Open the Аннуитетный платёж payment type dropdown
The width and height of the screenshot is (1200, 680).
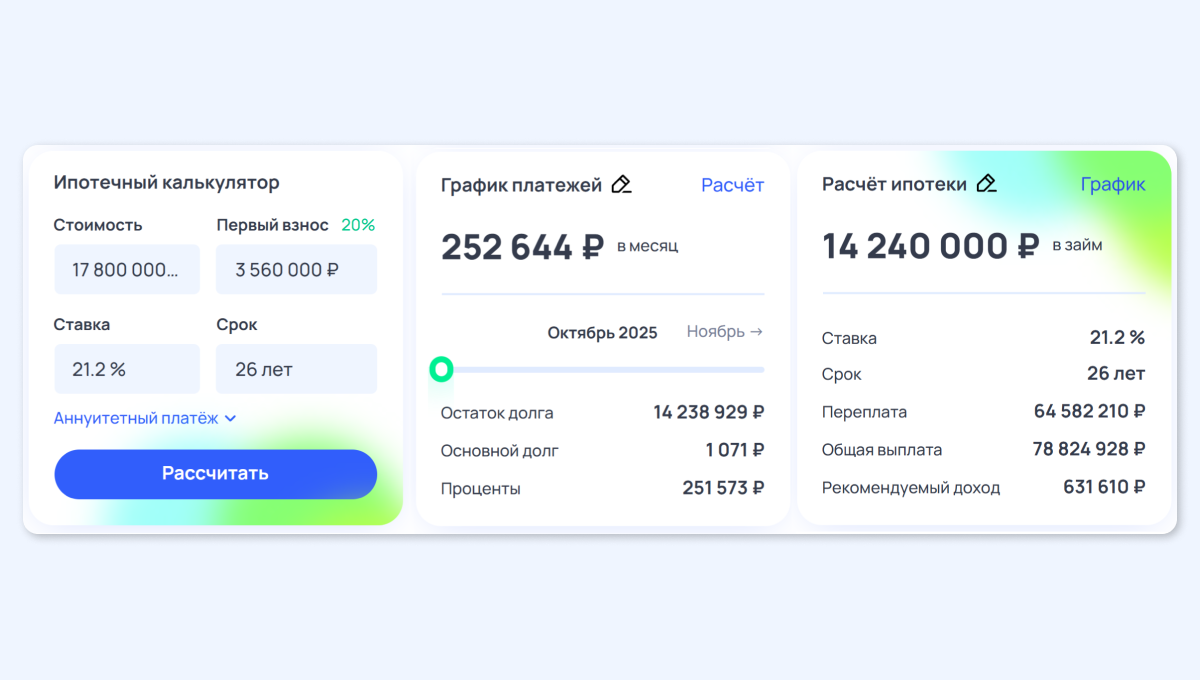pyautogui.click(x=145, y=418)
